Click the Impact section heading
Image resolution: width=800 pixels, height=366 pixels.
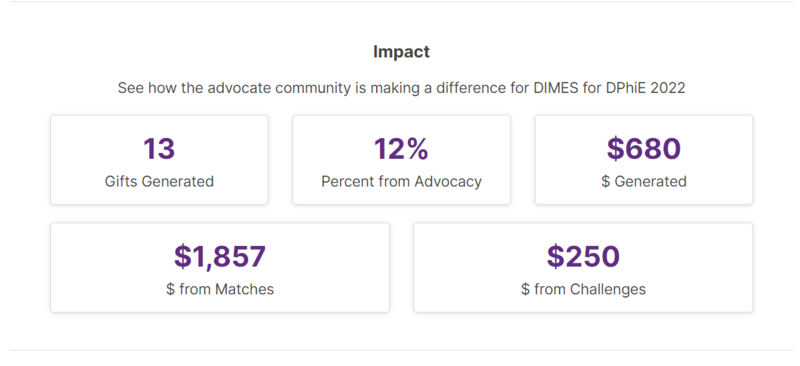coord(402,52)
